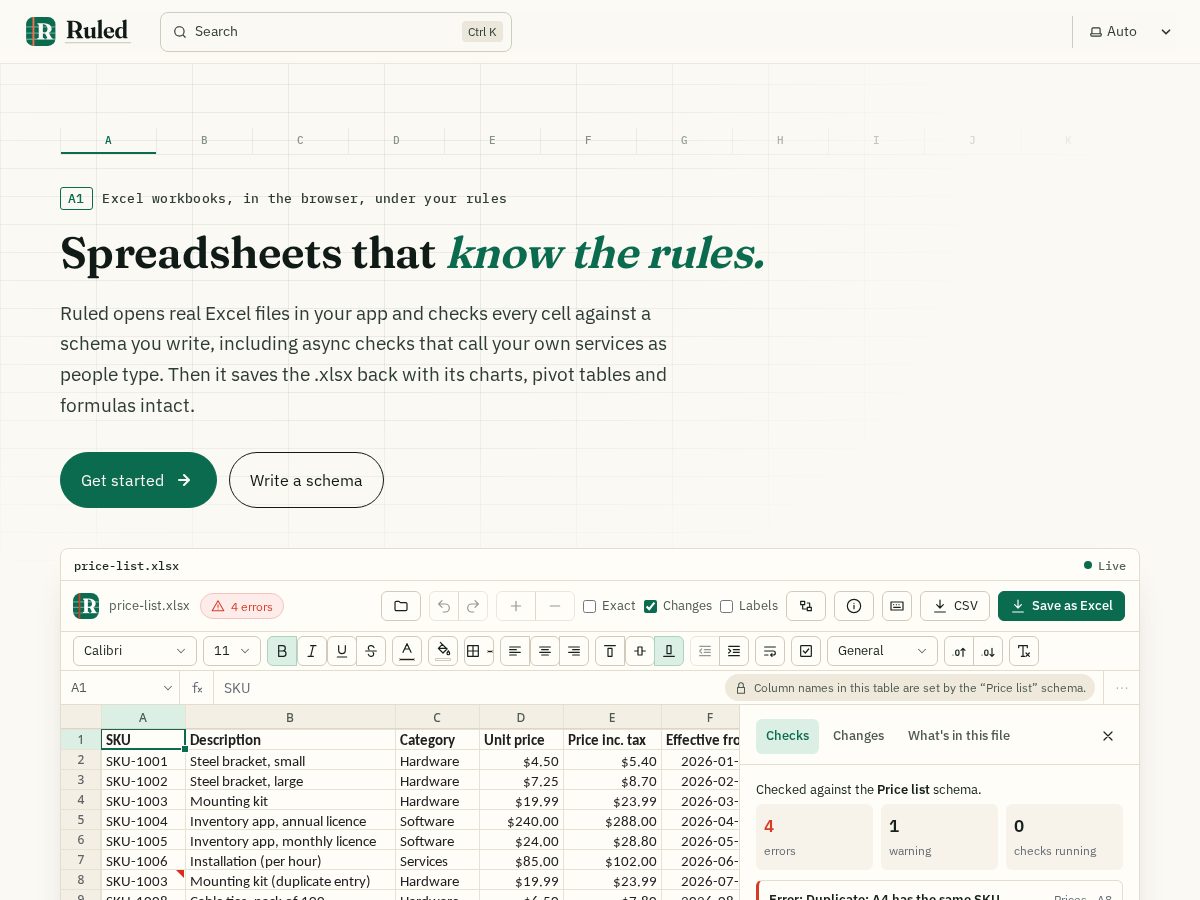This screenshot has height=900, width=1200.
Task: Open the Auto theme dropdown
Action: tap(1130, 31)
